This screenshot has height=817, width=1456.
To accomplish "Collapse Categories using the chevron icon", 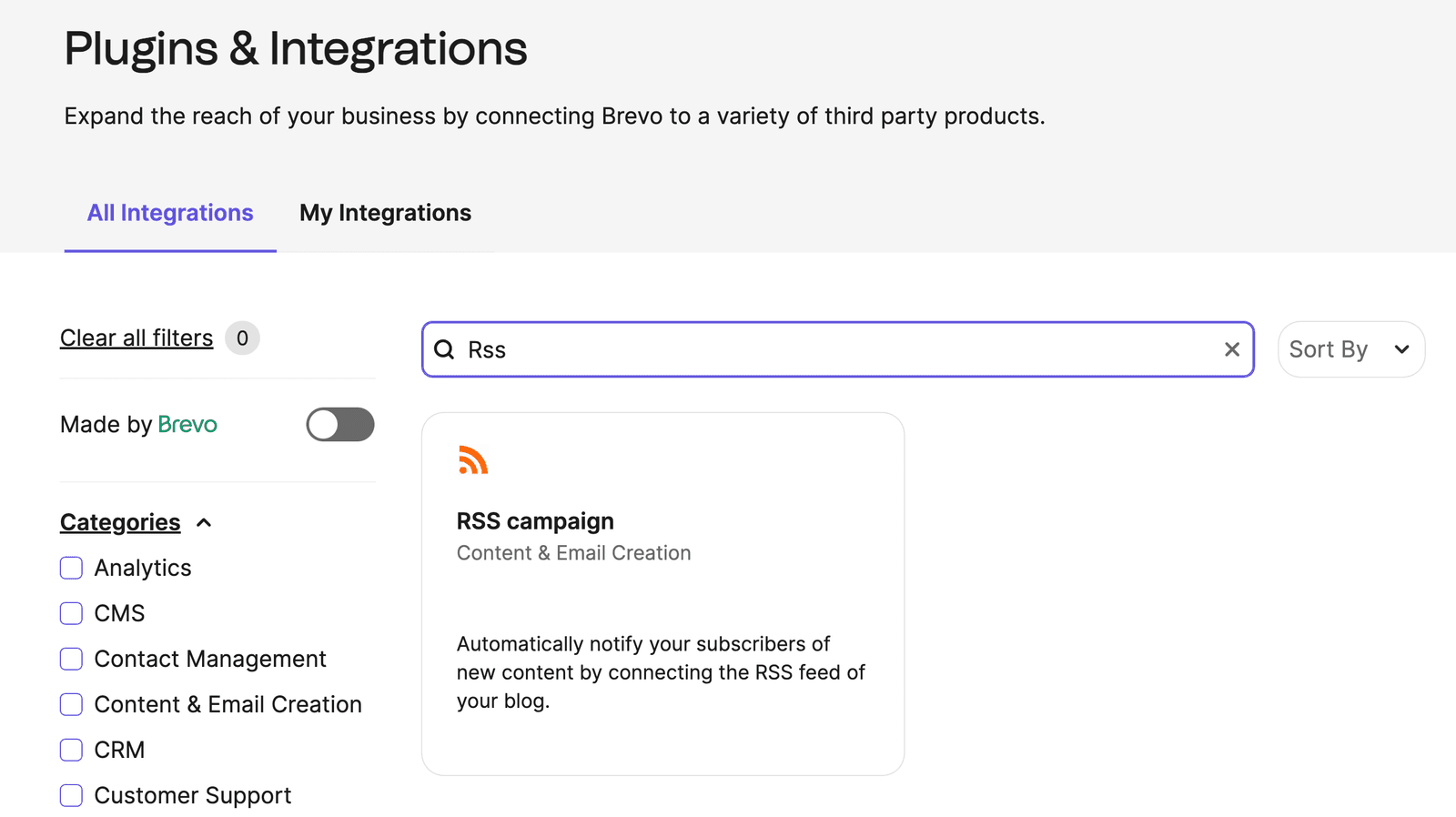I will coord(204,522).
